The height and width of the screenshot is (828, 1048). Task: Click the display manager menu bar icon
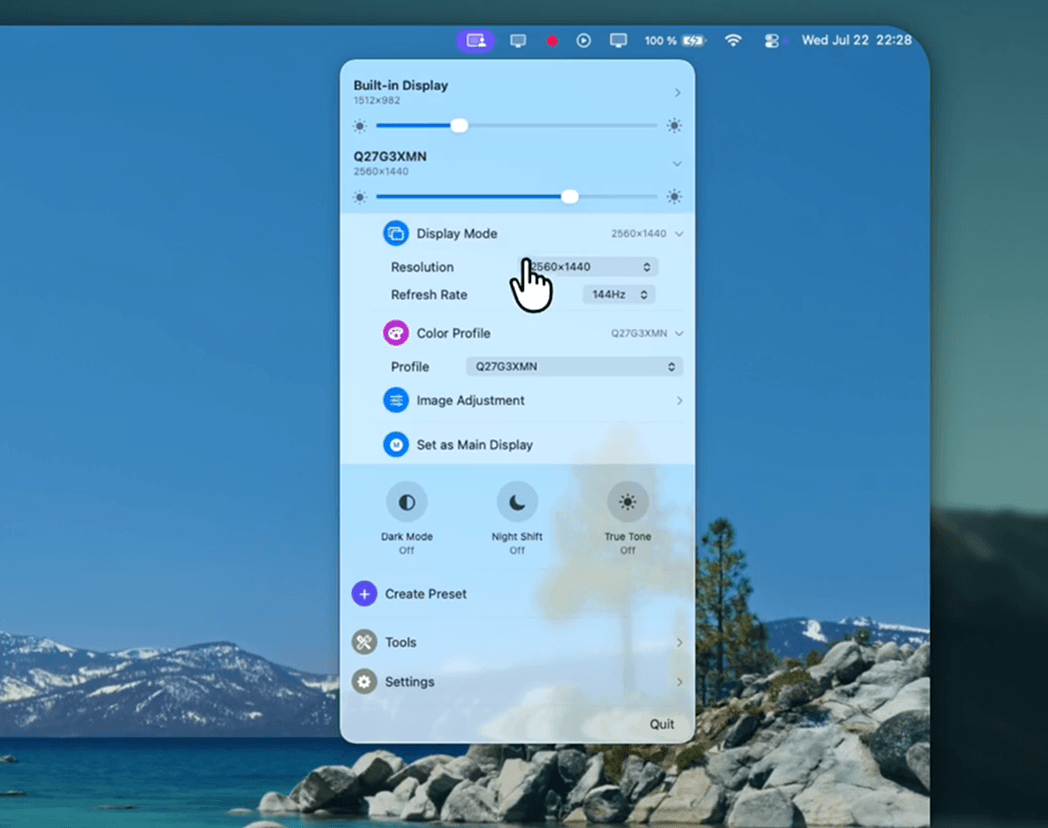tap(476, 41)
